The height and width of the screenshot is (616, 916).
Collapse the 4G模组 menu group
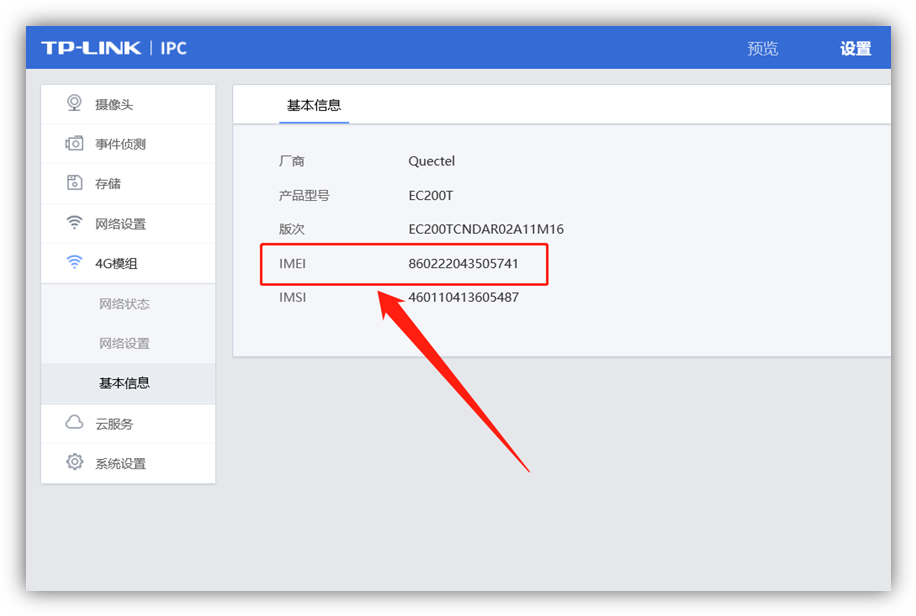pyautogui.click(x=128, y=263)
